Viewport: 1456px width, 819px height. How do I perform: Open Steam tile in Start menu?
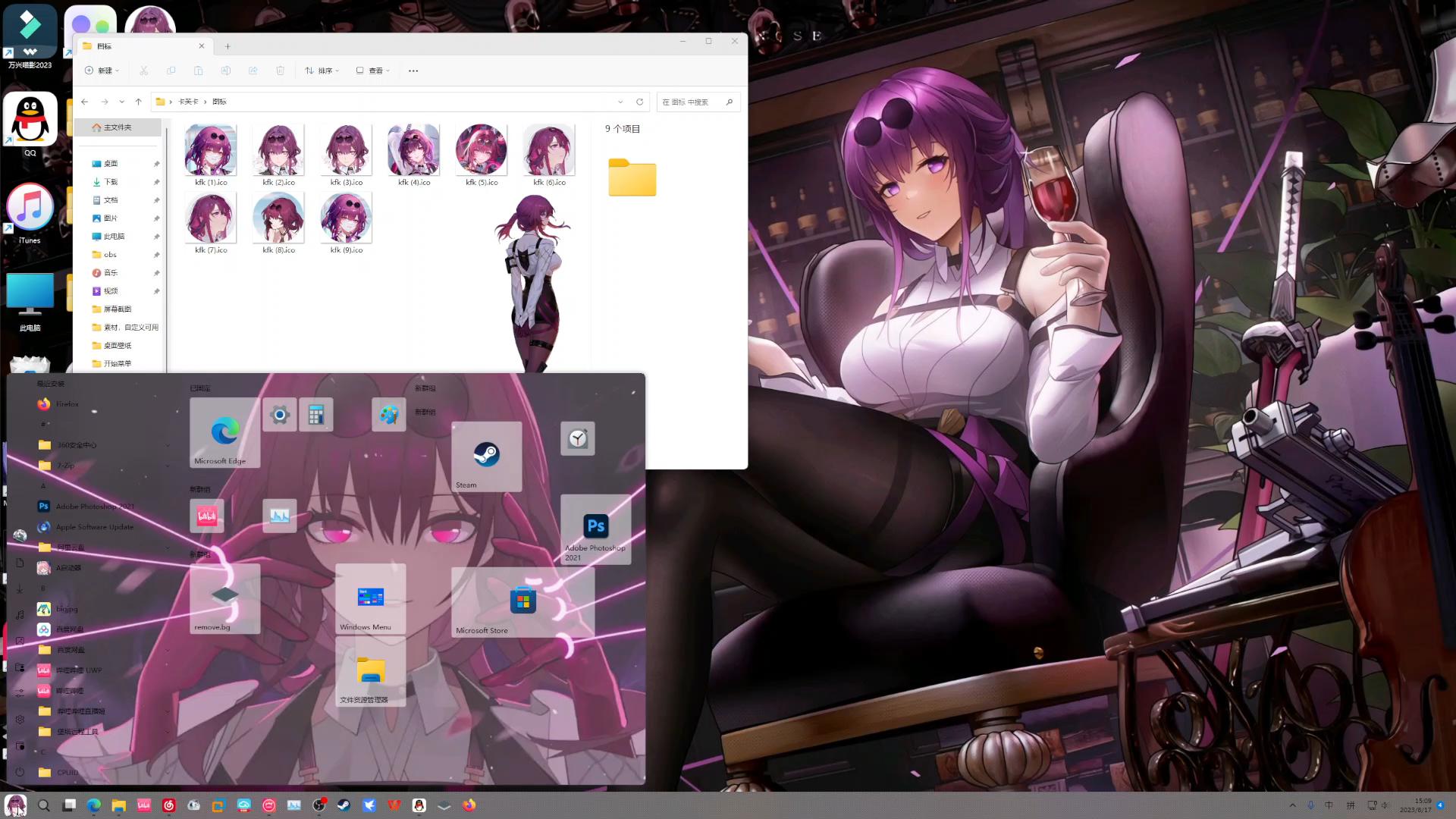(486, 456)
